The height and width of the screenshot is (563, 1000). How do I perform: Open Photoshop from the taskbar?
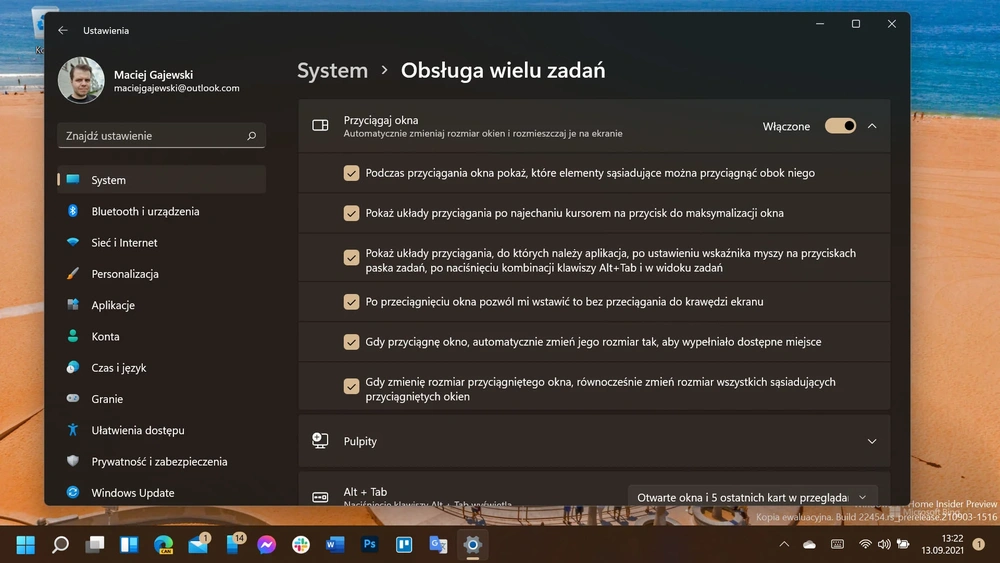369,545
